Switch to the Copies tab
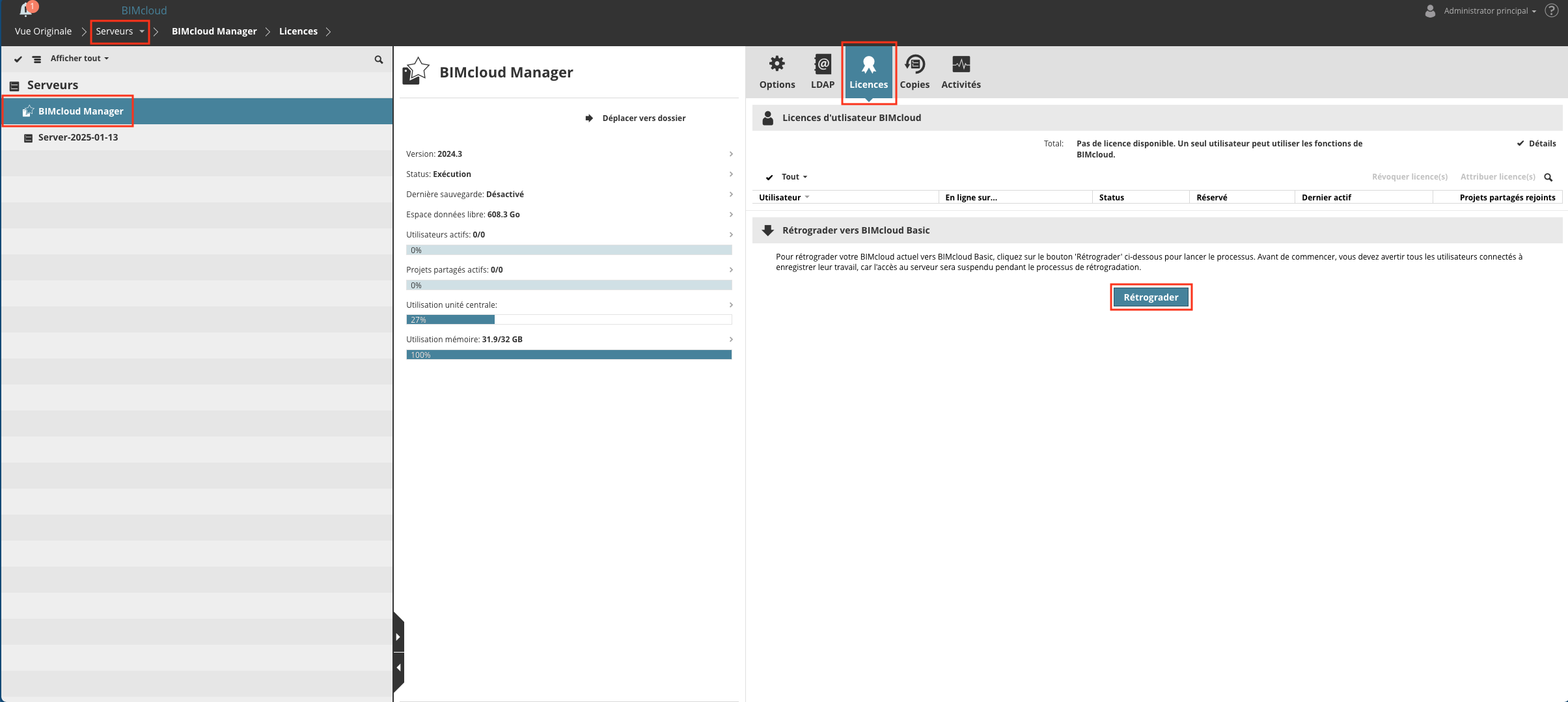Viewport: 1568px width, 702px height. point(915,72)
